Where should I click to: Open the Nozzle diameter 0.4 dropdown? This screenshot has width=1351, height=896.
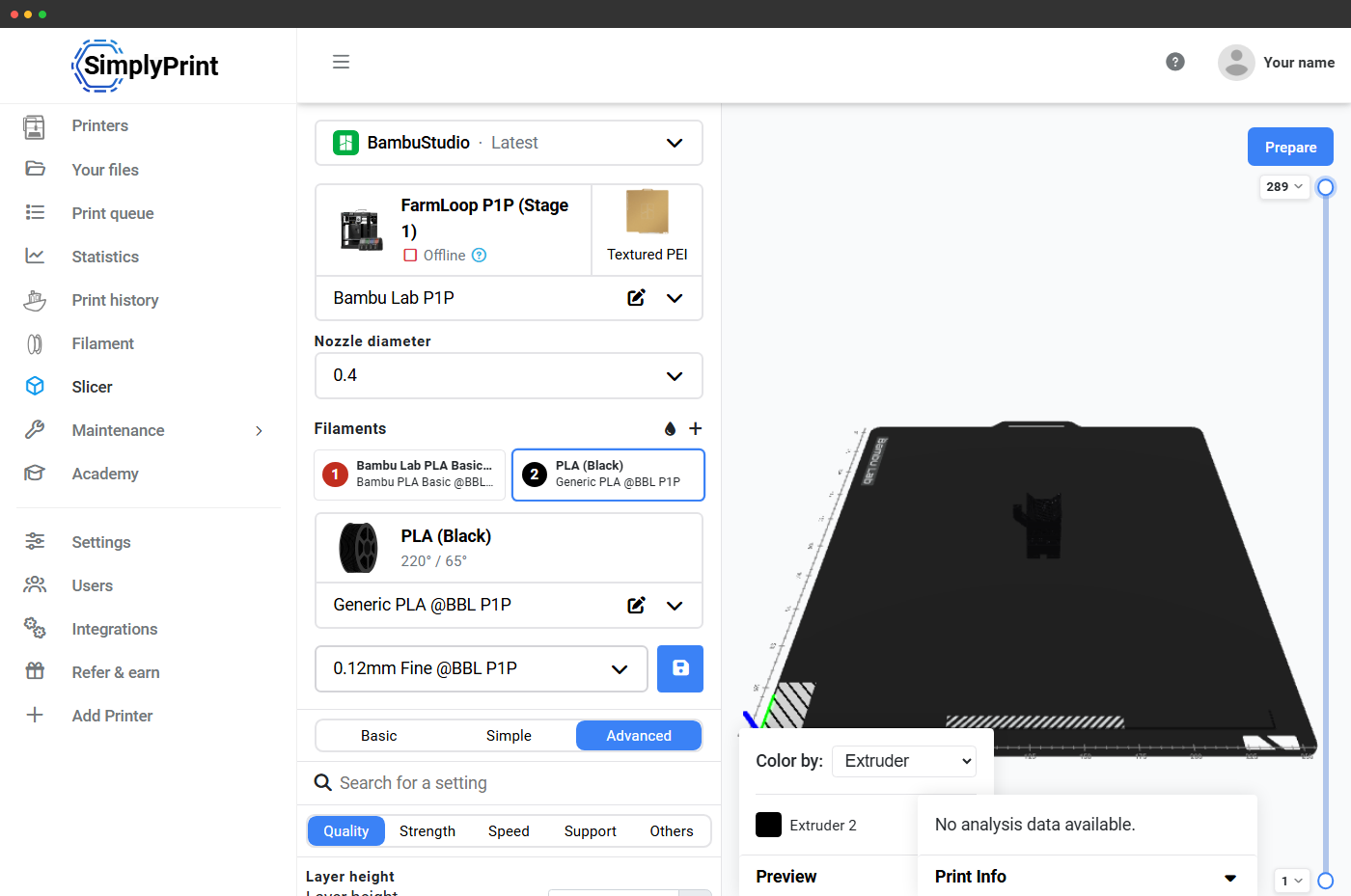pos(509,375)
